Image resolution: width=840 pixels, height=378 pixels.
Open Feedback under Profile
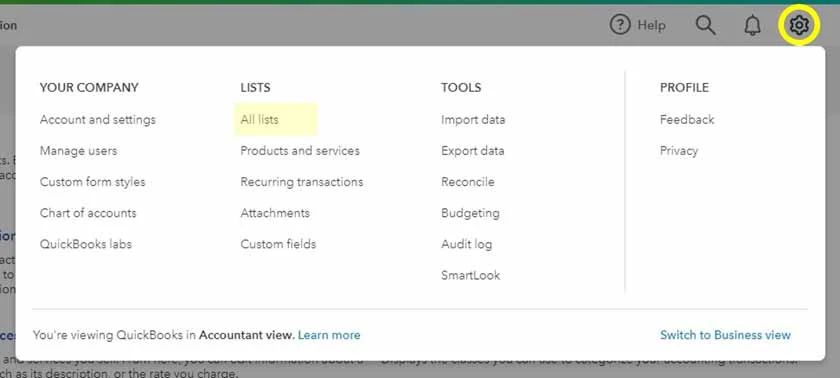tap(687, 119)
